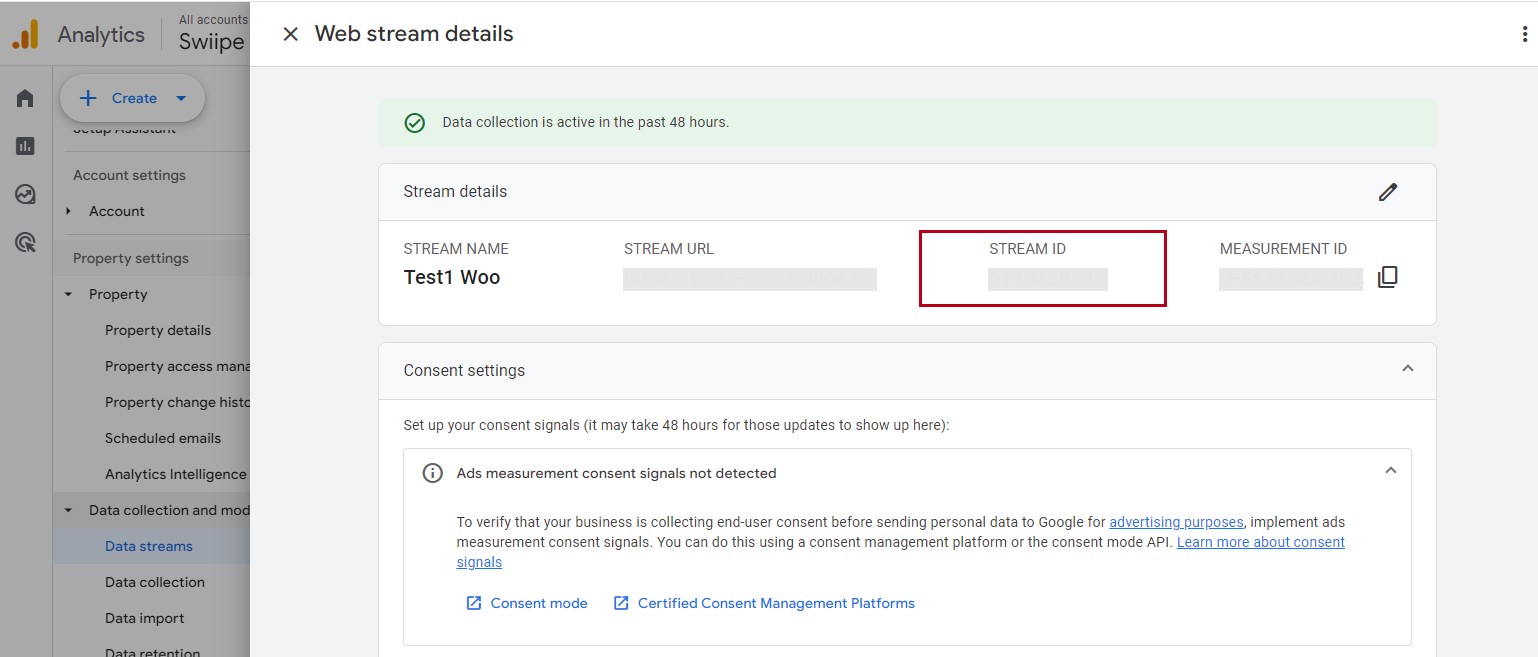Select Scheduled emails in sidebar
This screenshot has width=1538, height=657.
(163, 438)
